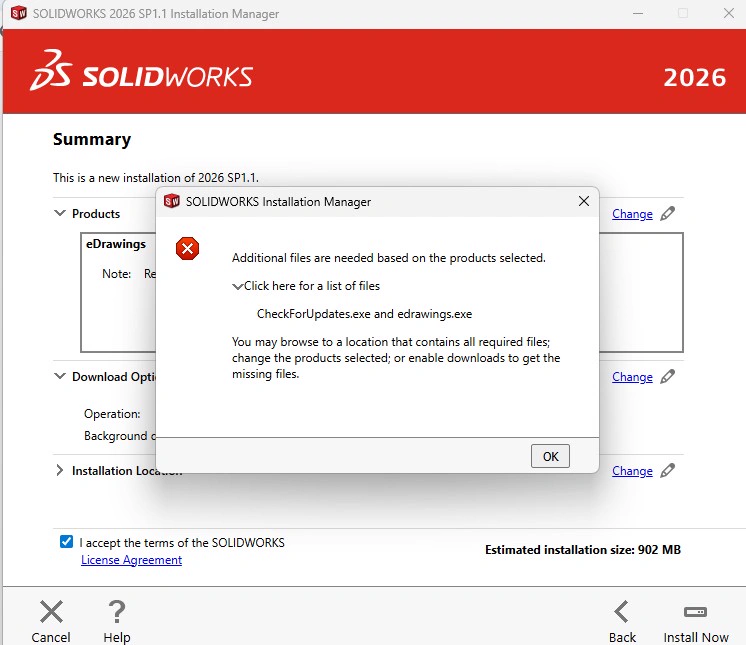Collapse the Download Options section

60,376
